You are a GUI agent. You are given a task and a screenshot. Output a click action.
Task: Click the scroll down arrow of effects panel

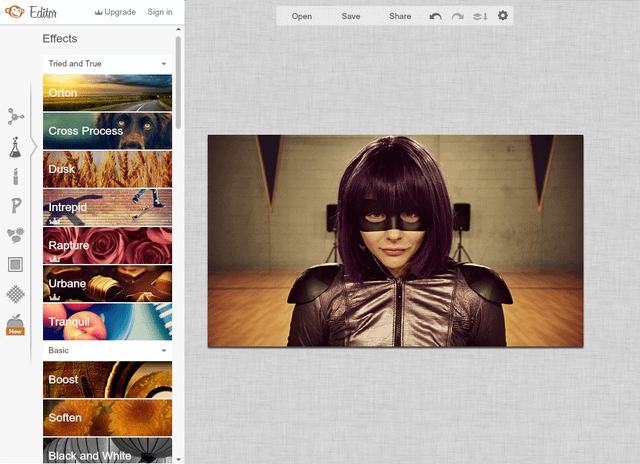[x=178, y=460]
